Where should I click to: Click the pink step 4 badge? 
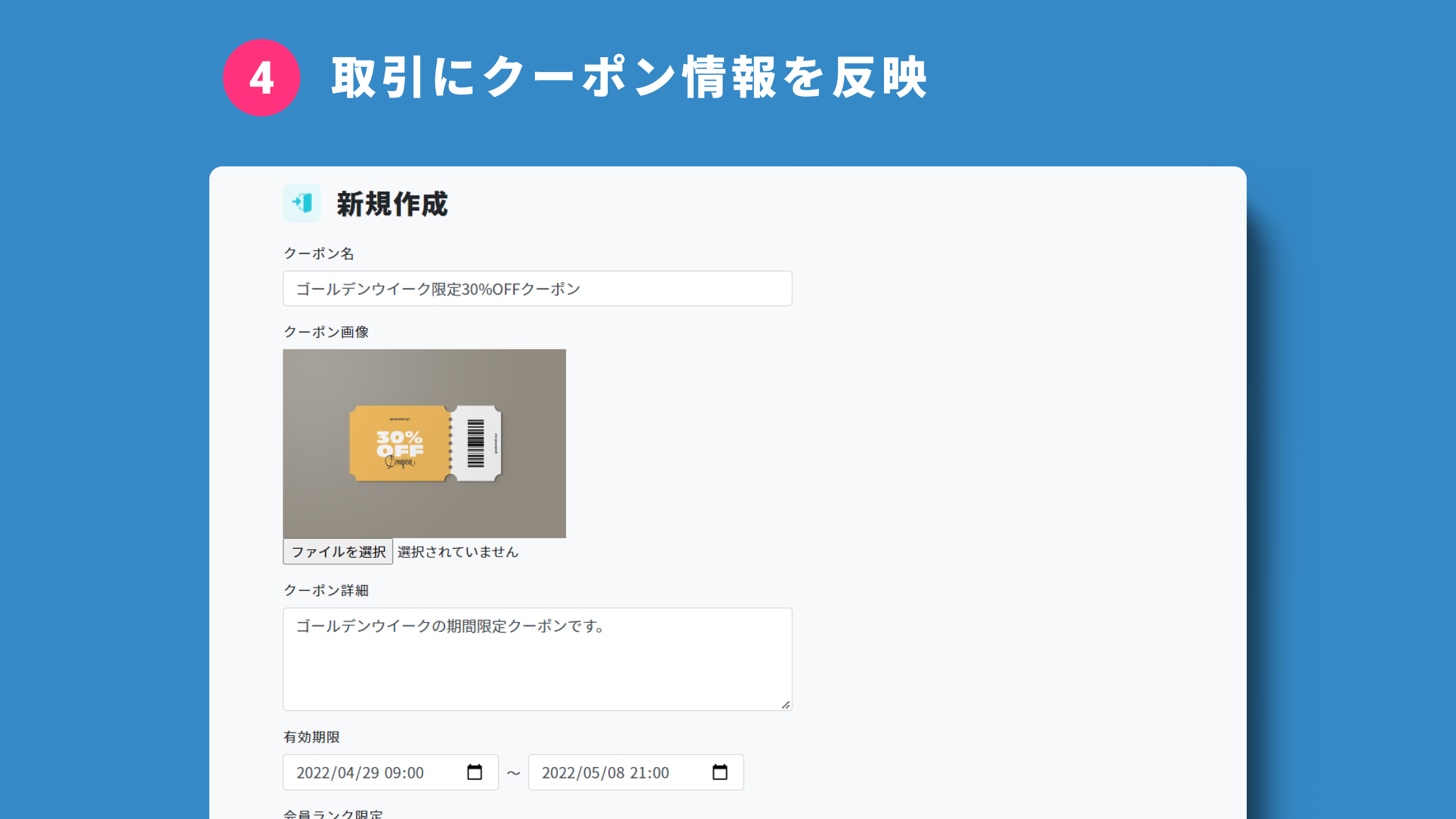[261, 78]
